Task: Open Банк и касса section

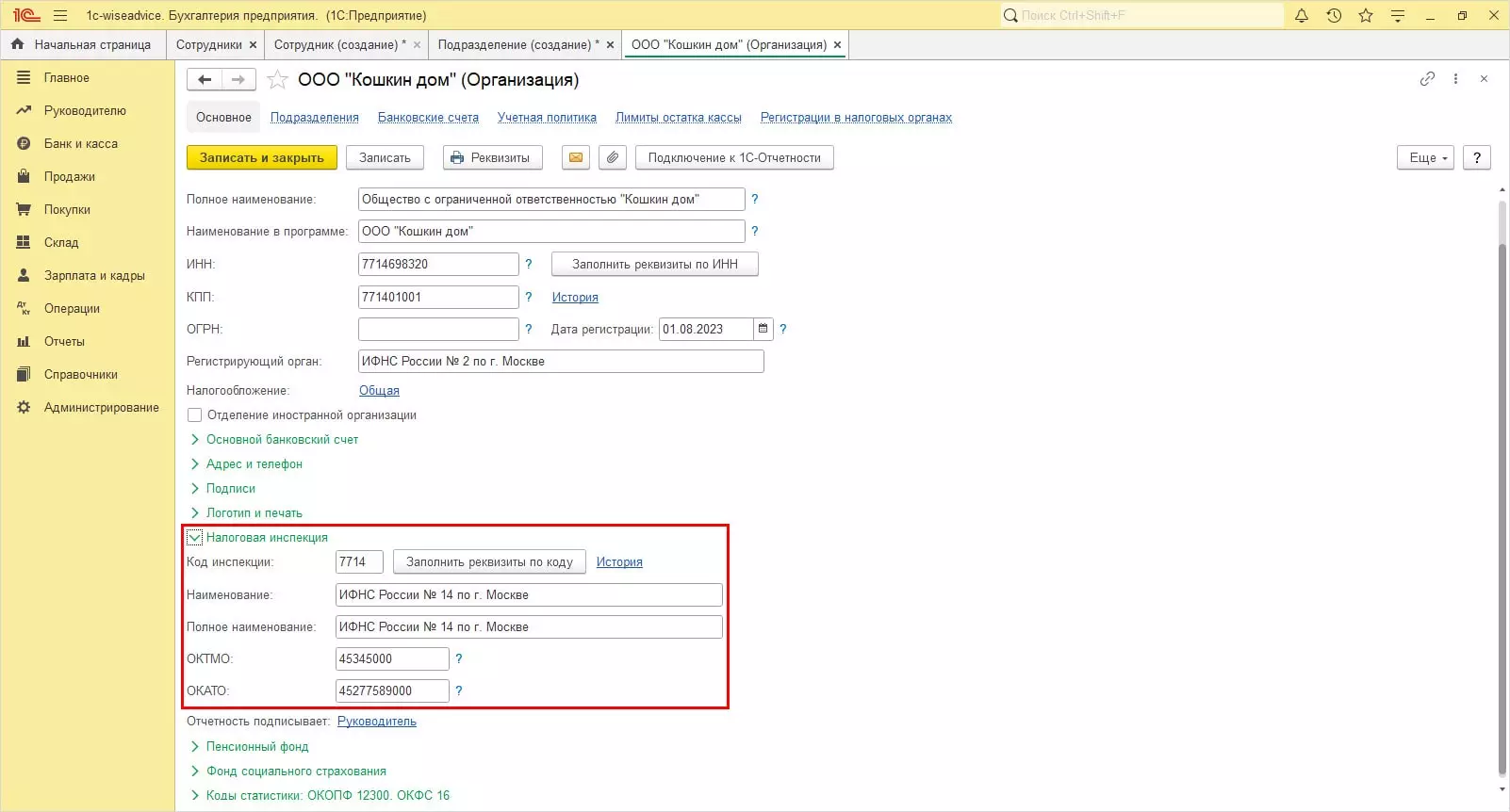Action: 80,144
